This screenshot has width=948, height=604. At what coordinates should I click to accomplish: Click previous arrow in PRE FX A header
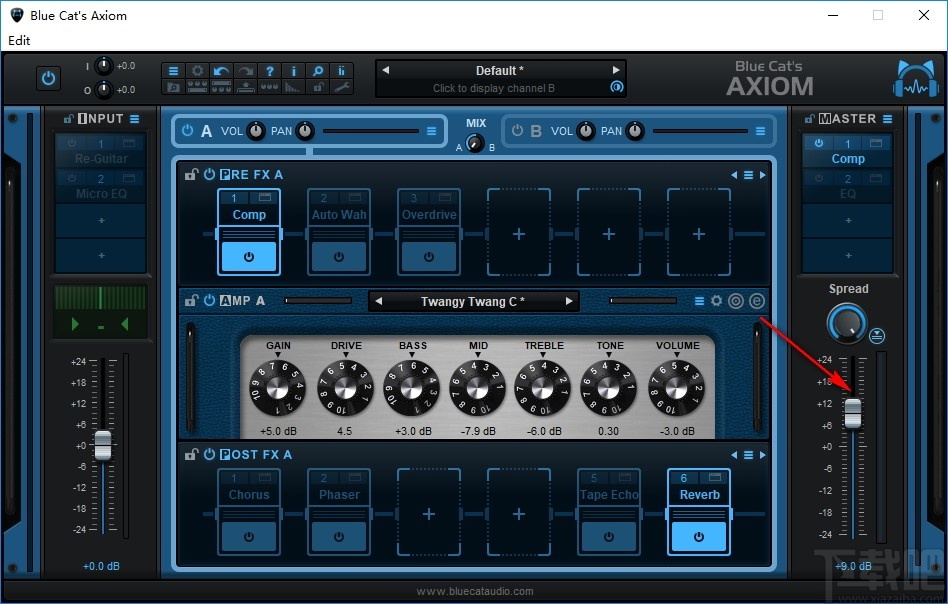click(x=734, y=175)
